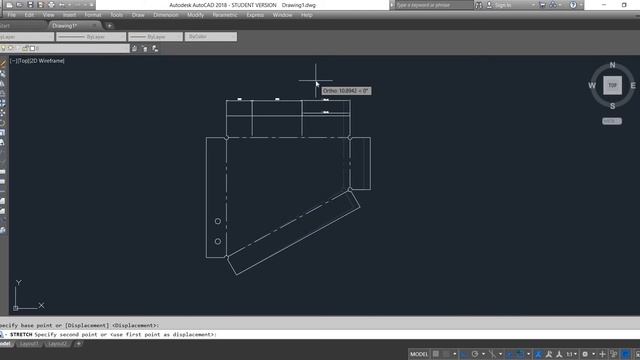Viewport: 640px width, 360px height.
Task: Click the TOP face of the ViewCube
Action: click(612, 85)
